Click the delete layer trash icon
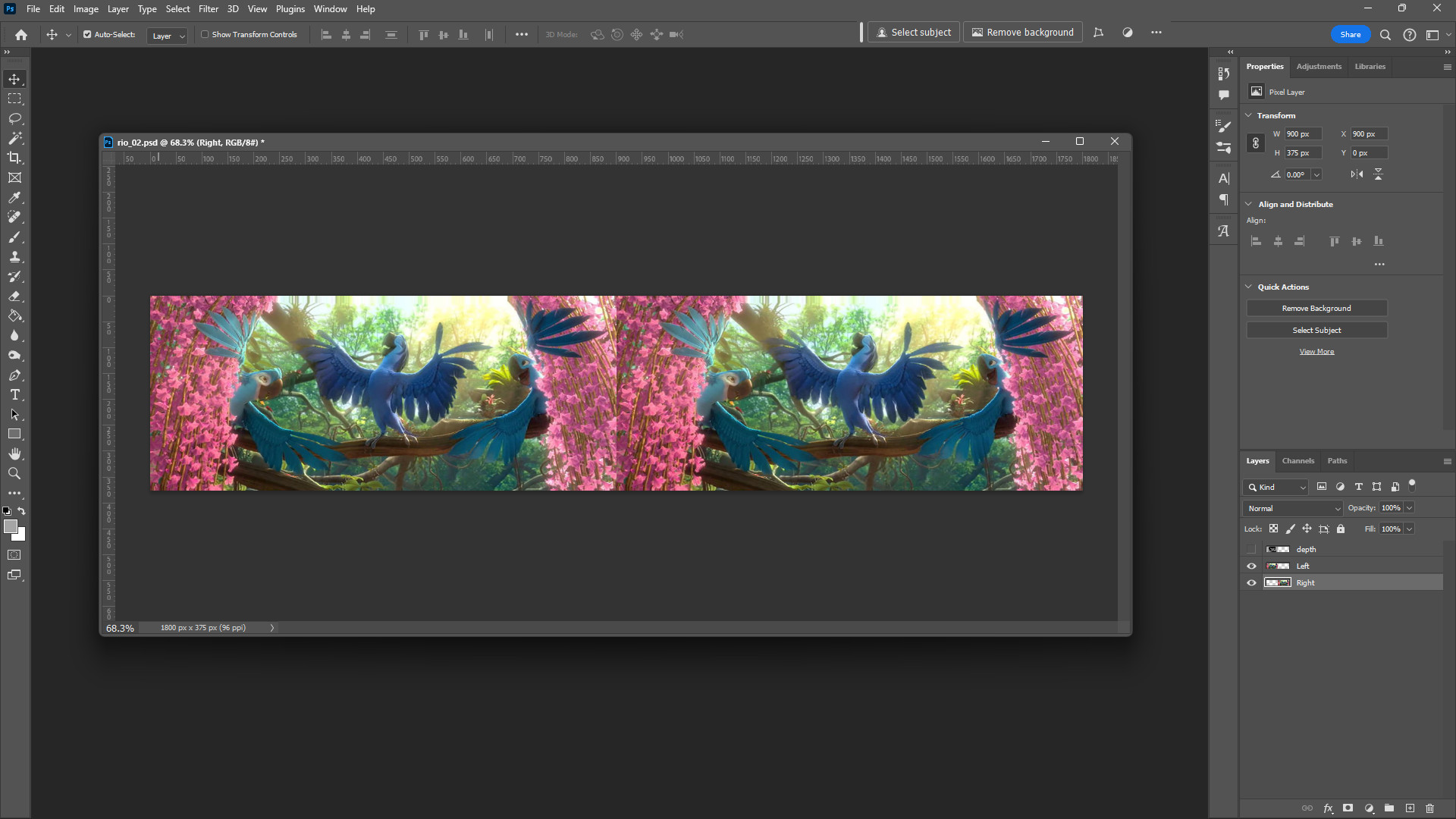This screenshot has width=1456, height=819. (1429, 808)
